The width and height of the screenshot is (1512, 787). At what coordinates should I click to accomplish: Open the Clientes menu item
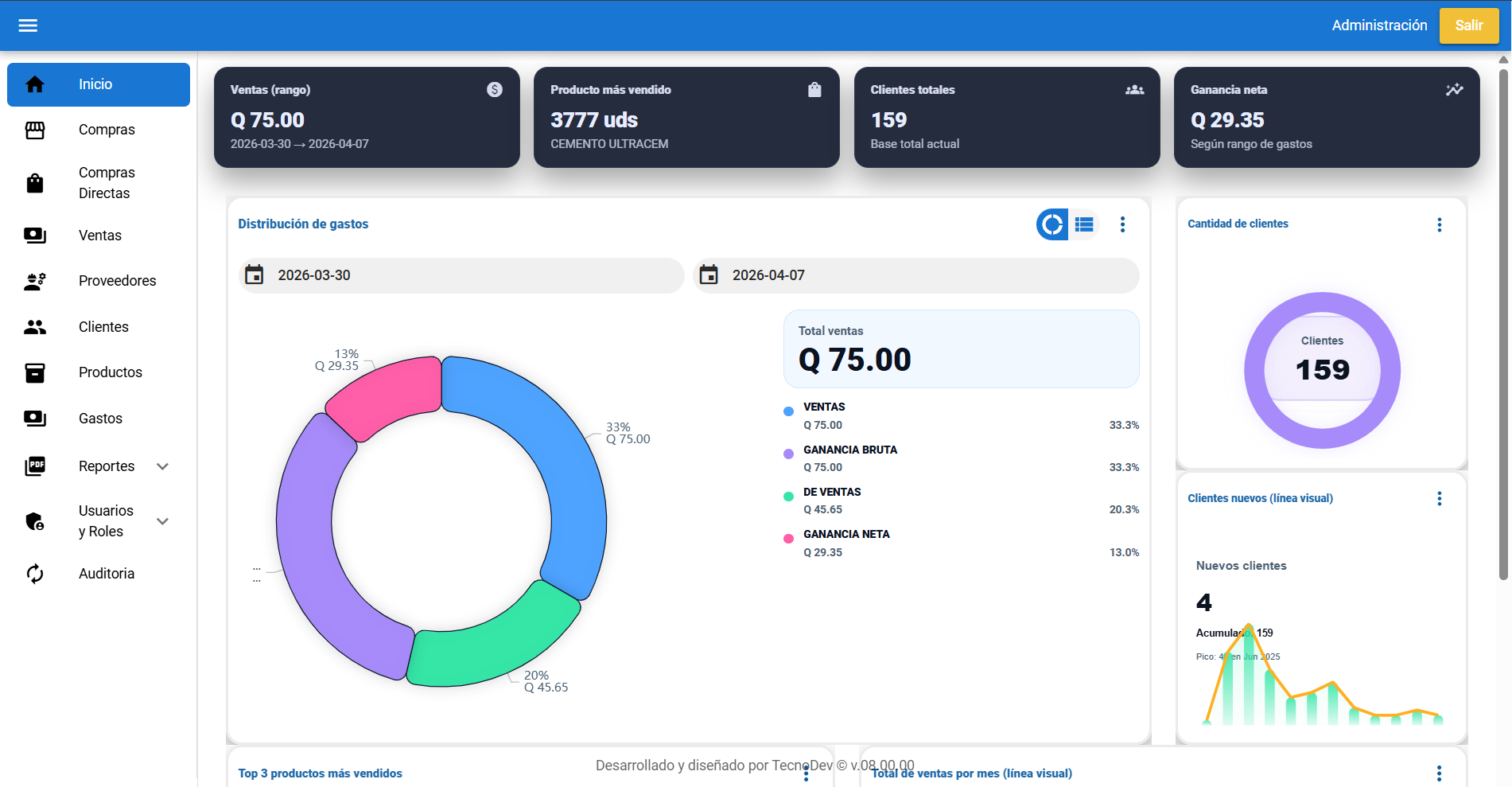[103, 327]
